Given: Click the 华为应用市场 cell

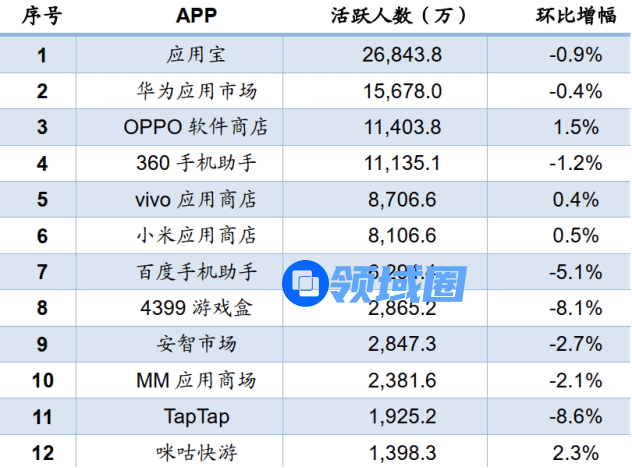Looking at the screenshot, I should [196, 91].
